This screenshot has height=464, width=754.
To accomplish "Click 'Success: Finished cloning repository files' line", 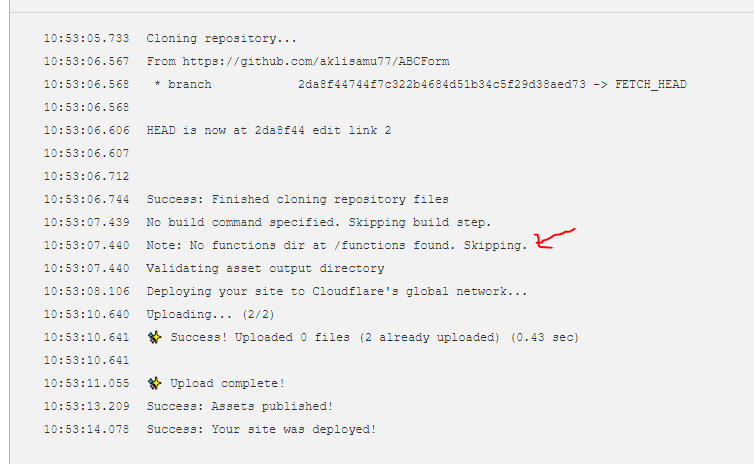I will [x=298, y=200].
